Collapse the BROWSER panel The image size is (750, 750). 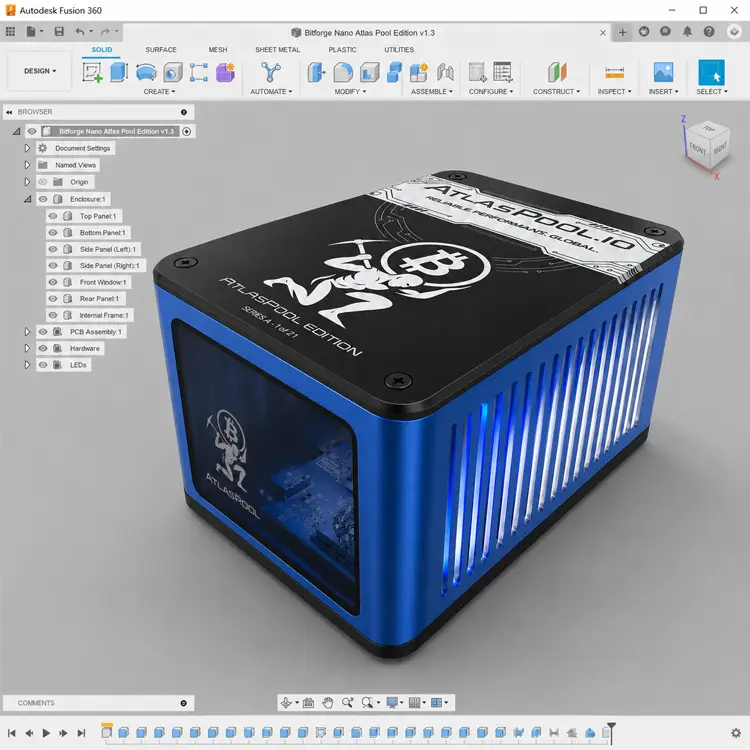tap(9, 112)
